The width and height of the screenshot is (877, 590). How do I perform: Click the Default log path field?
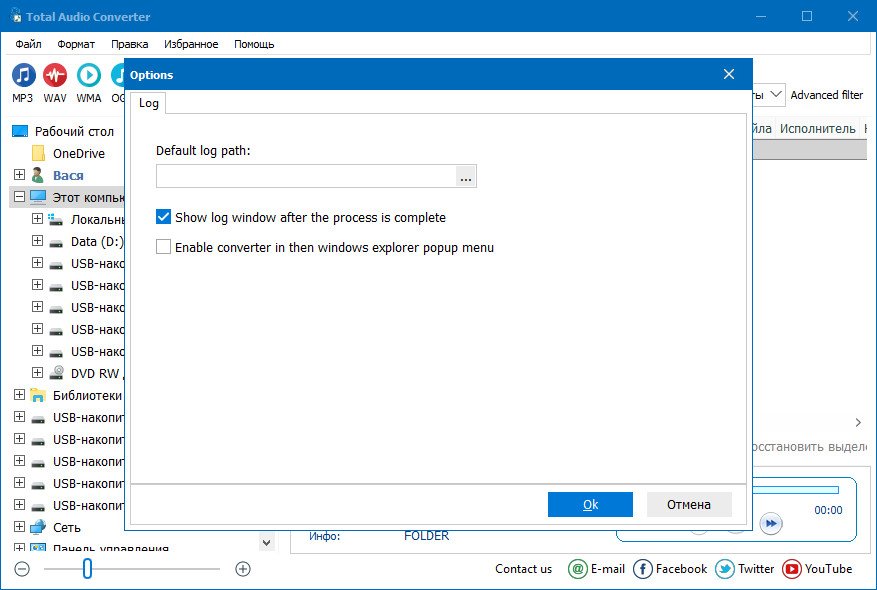tap(305, 176)
